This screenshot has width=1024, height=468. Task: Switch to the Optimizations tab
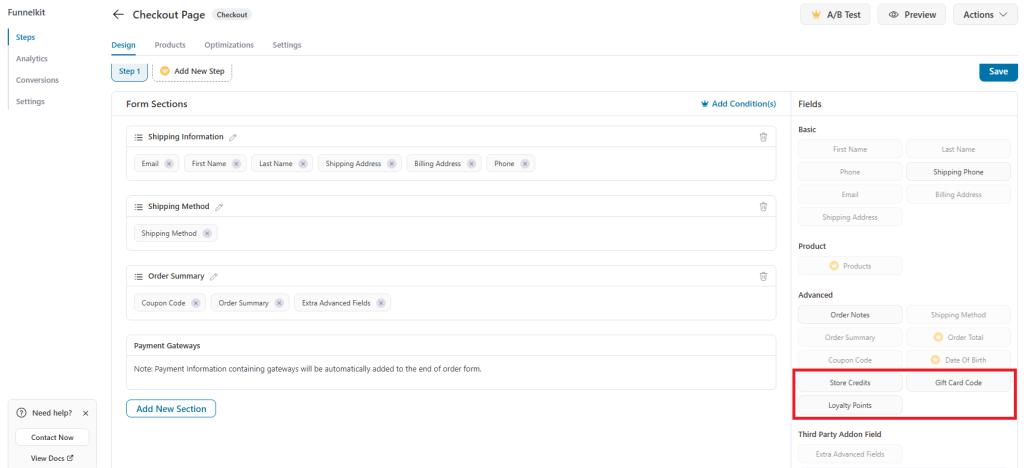coord(229,45)
